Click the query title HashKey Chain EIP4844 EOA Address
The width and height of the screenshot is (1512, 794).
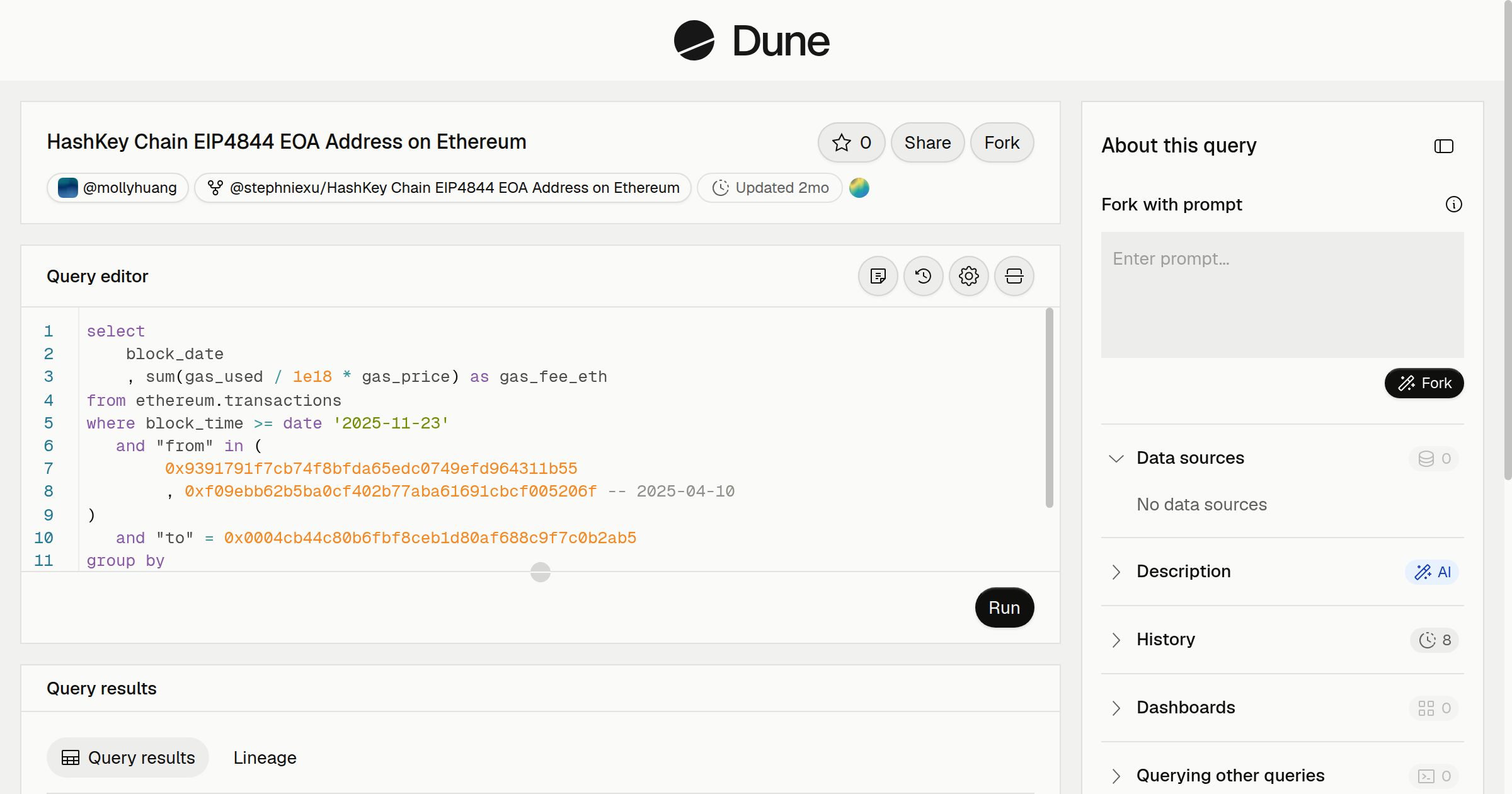point(286,142)
